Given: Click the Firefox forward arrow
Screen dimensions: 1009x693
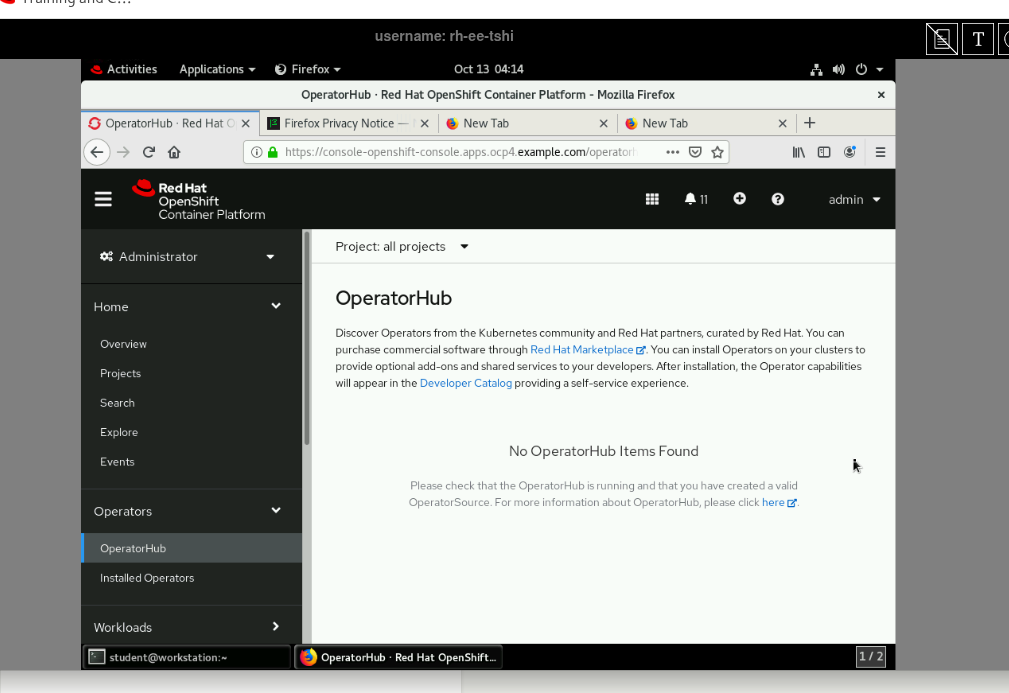Looking at the screenshot, I should point(124,152).
